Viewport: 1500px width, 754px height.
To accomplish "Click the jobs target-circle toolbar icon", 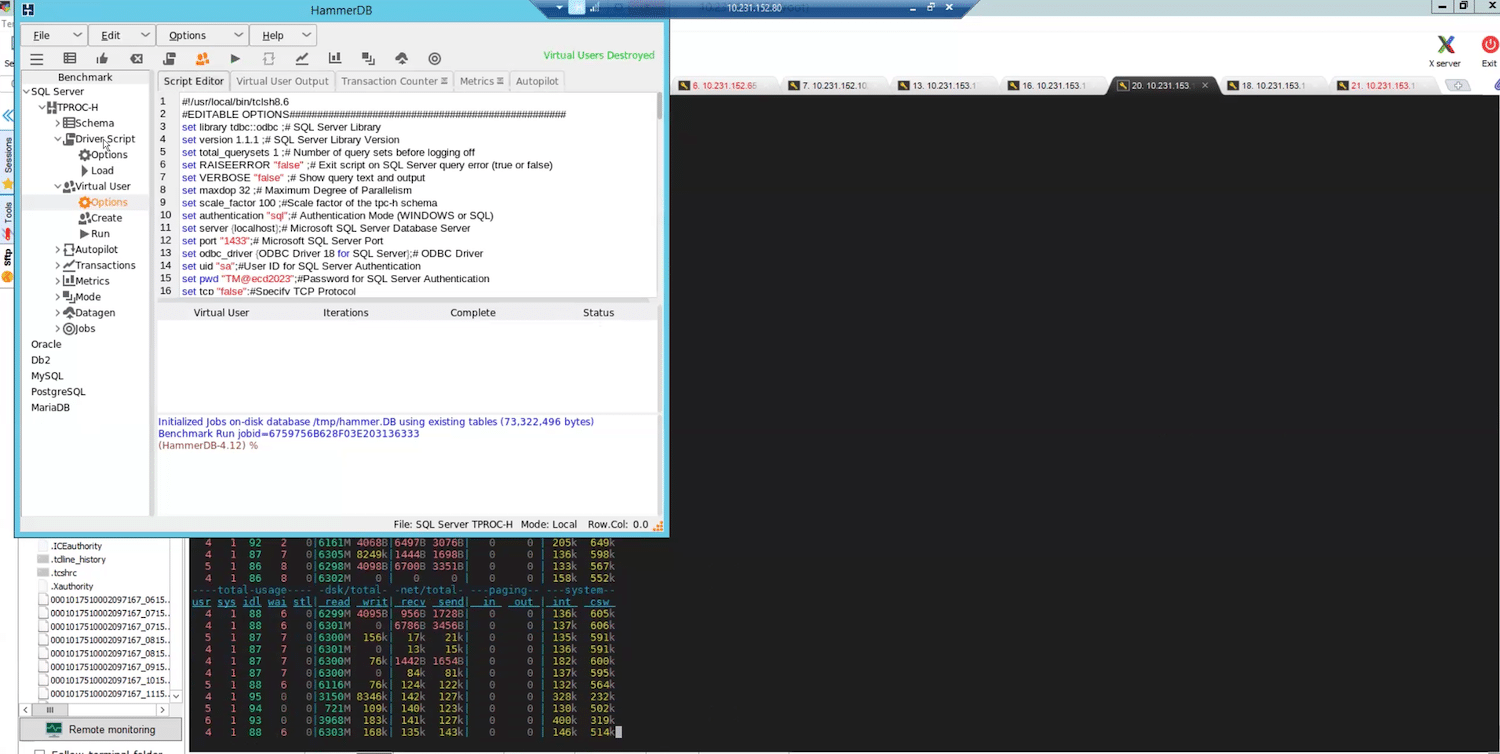I will 434,59.
